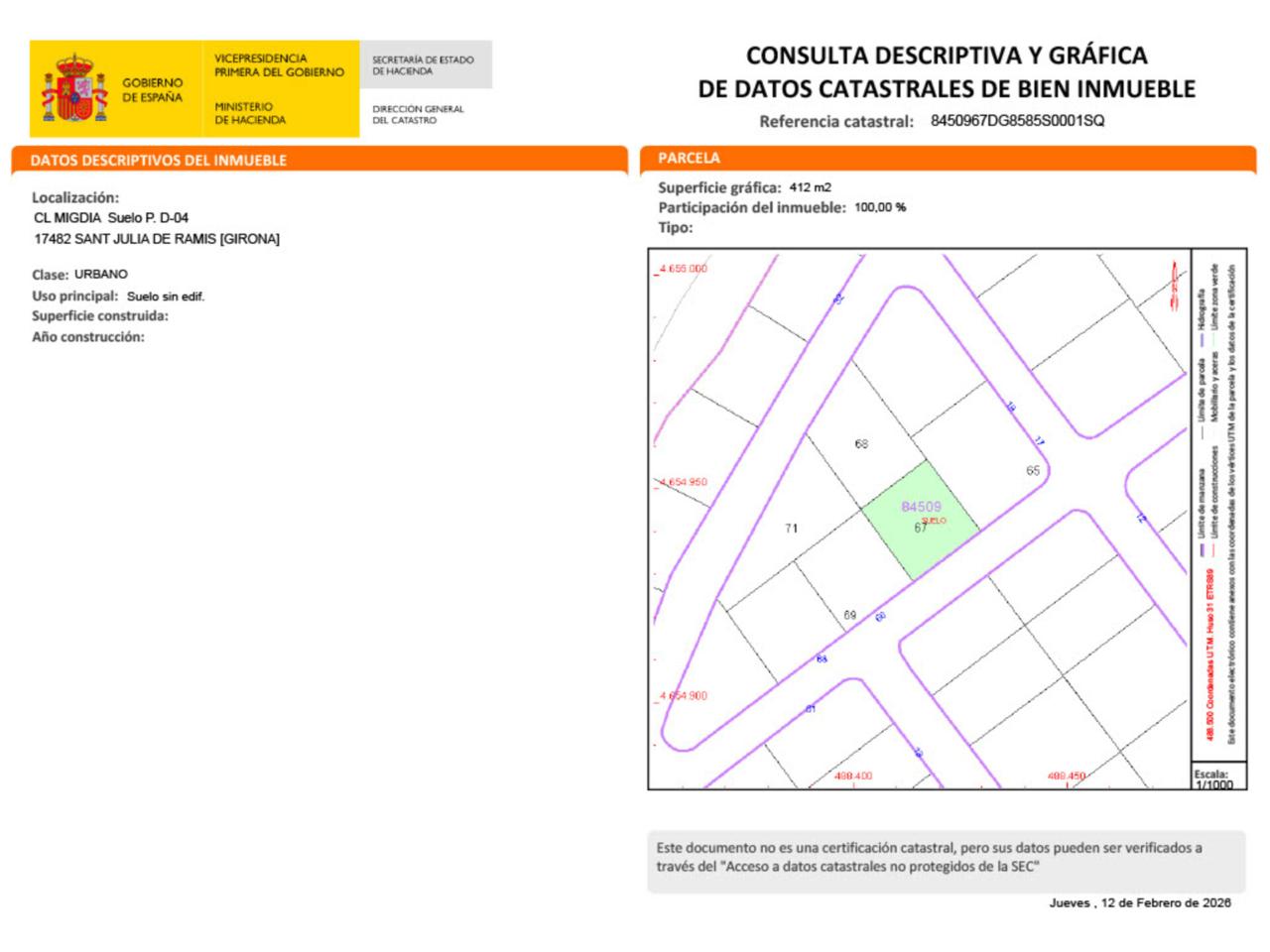The width and height of the screenshot is (1270, 952).
Task: Click the orange Parcela section header
Action: (x=689, y=158)
